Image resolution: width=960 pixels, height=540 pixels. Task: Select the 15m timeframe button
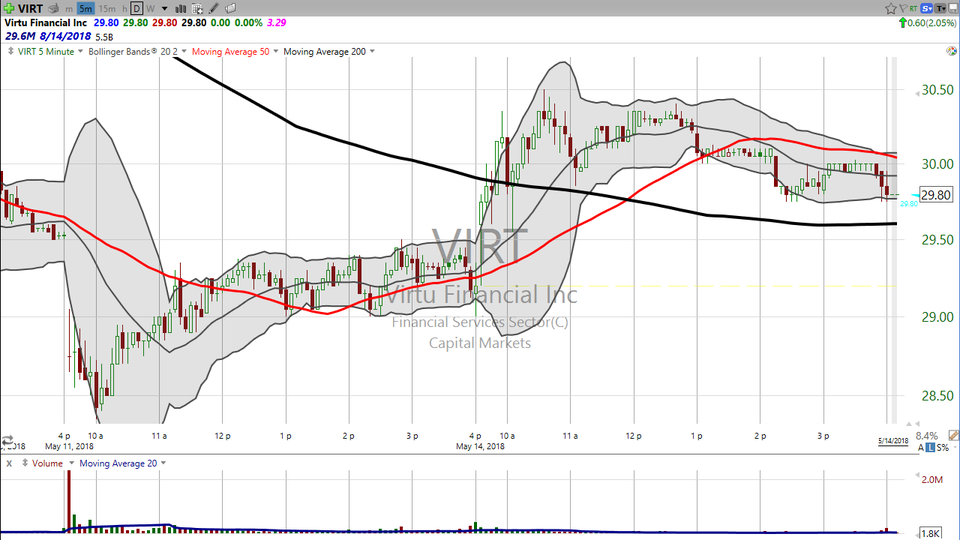point(107,9)
